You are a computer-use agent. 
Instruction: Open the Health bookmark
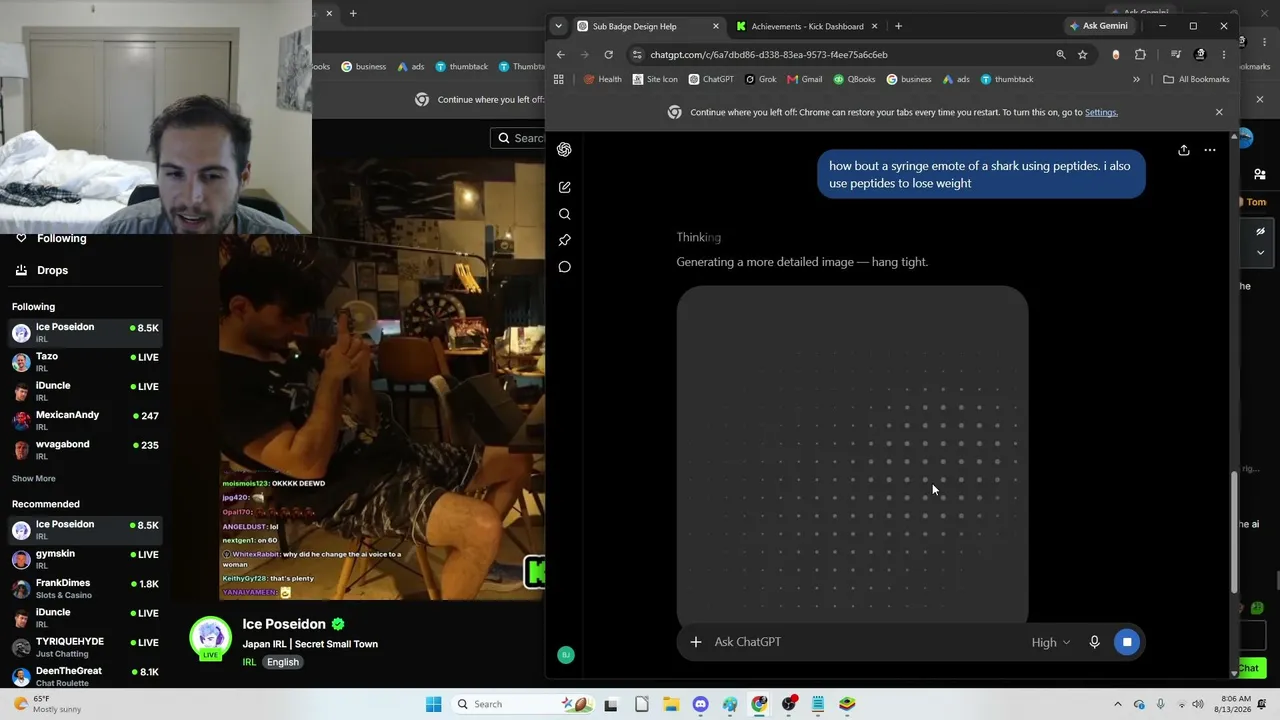[x=603, y=79]
